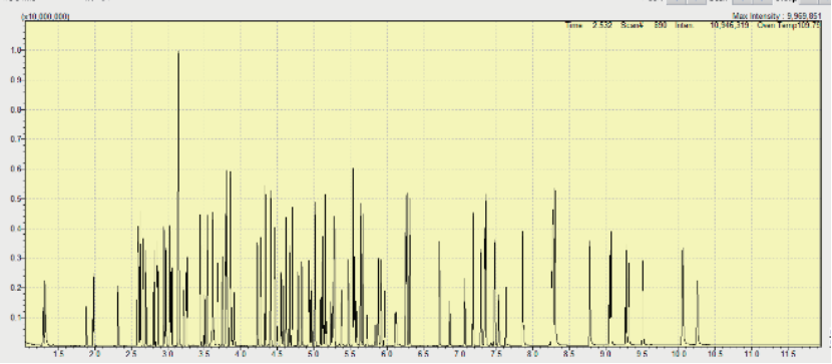Select the first peak near 1.3 minutes
This screenshot has height=364, width=832.
(45, 313)
